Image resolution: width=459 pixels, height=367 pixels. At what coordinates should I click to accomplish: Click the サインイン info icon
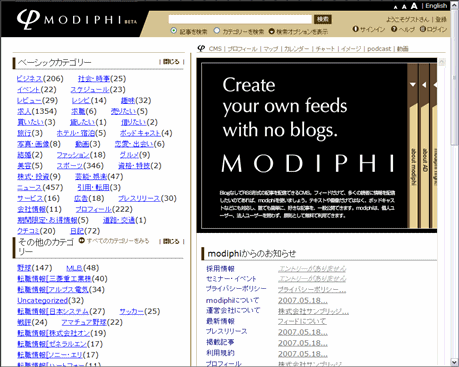click(x=356, y=29)
